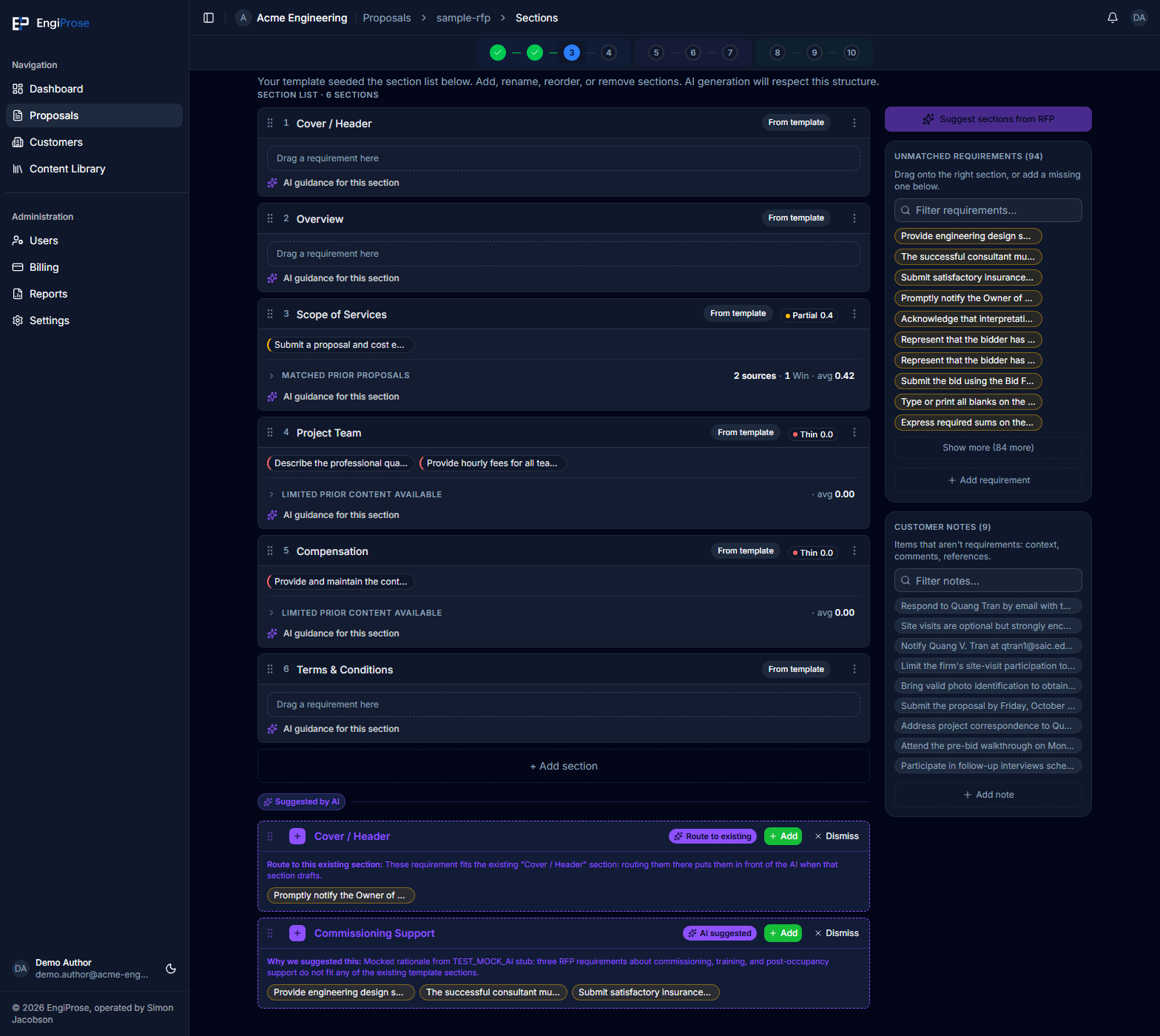This screenshot has width=1160, height=1036.
Task: Open AI guidance for Terms & Conditions section
Action: (x=333, y=729)
